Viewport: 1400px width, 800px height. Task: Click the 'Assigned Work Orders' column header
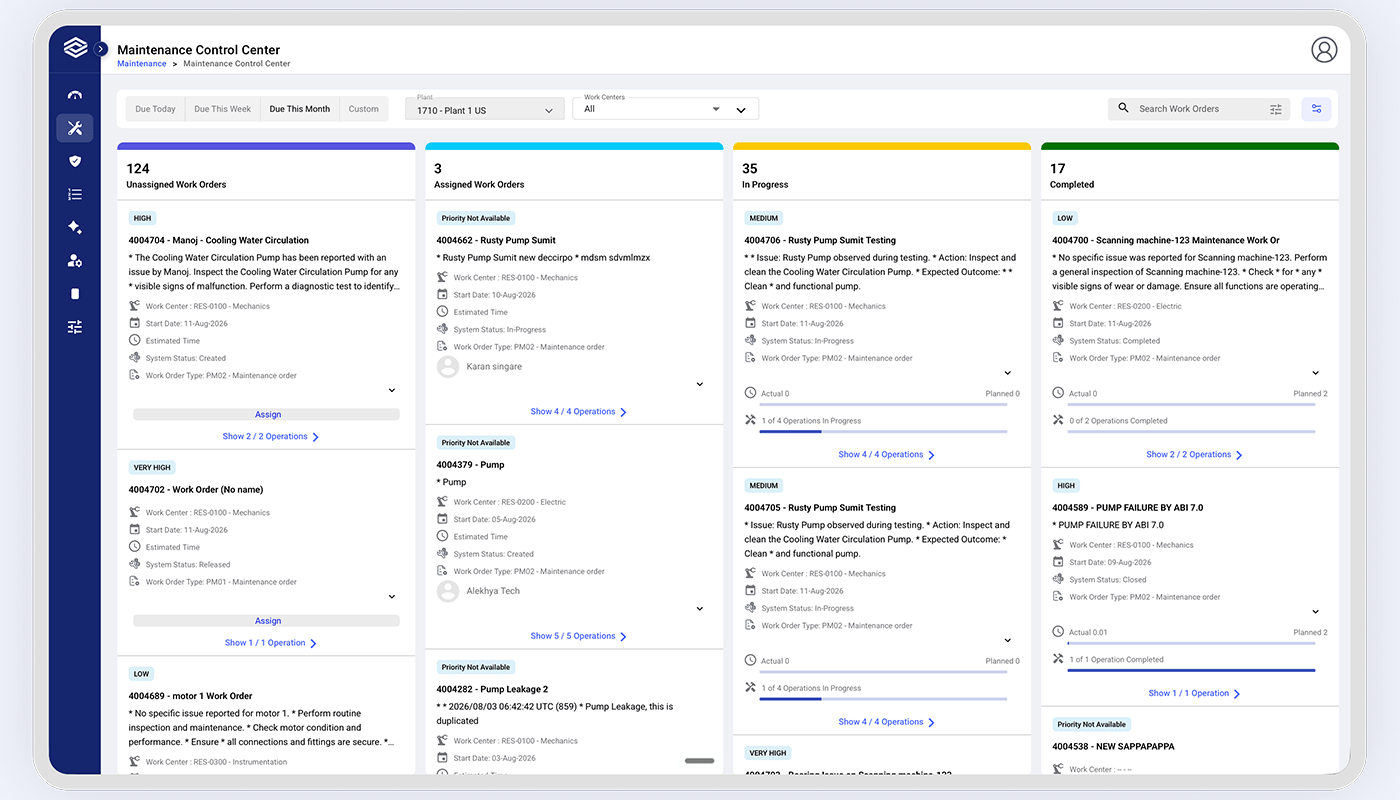point(574,176)
